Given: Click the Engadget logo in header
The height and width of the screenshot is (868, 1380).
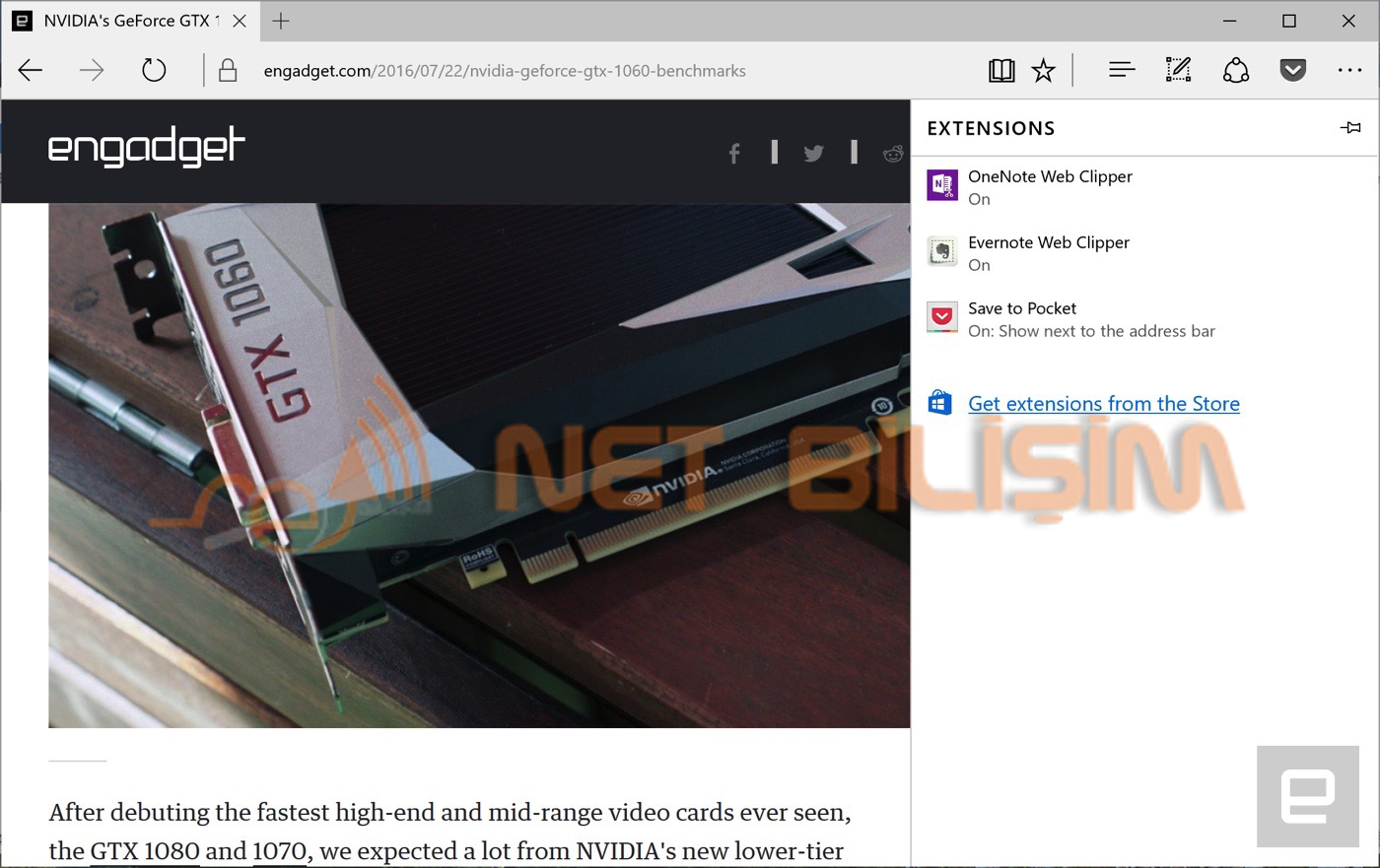Looking at the screenshot, I should pyautogui.click(x=146, y=148).
